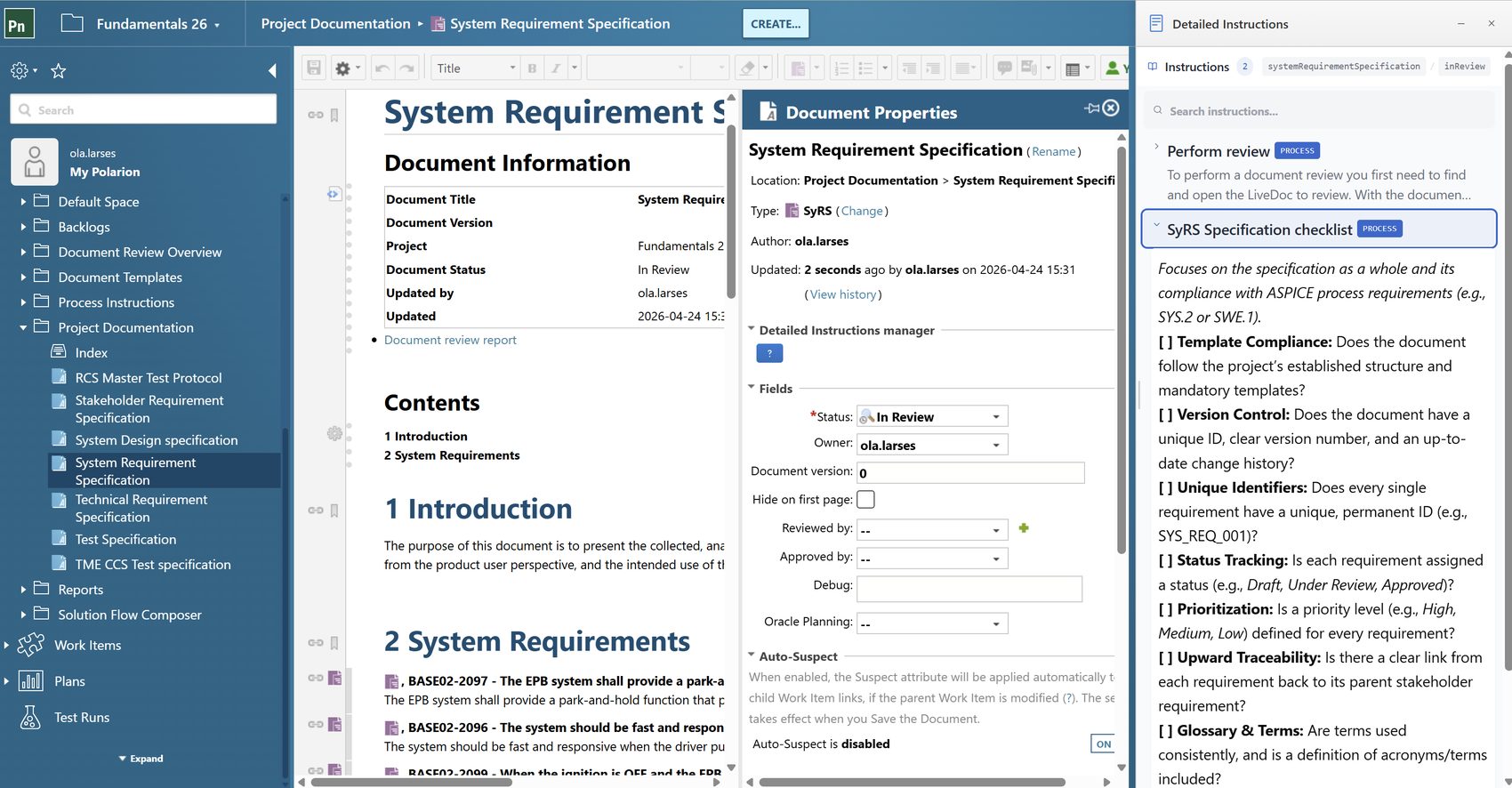Open the Approved by dropdown
Viewport: 1512px width, 788px height.
(932, 559)
